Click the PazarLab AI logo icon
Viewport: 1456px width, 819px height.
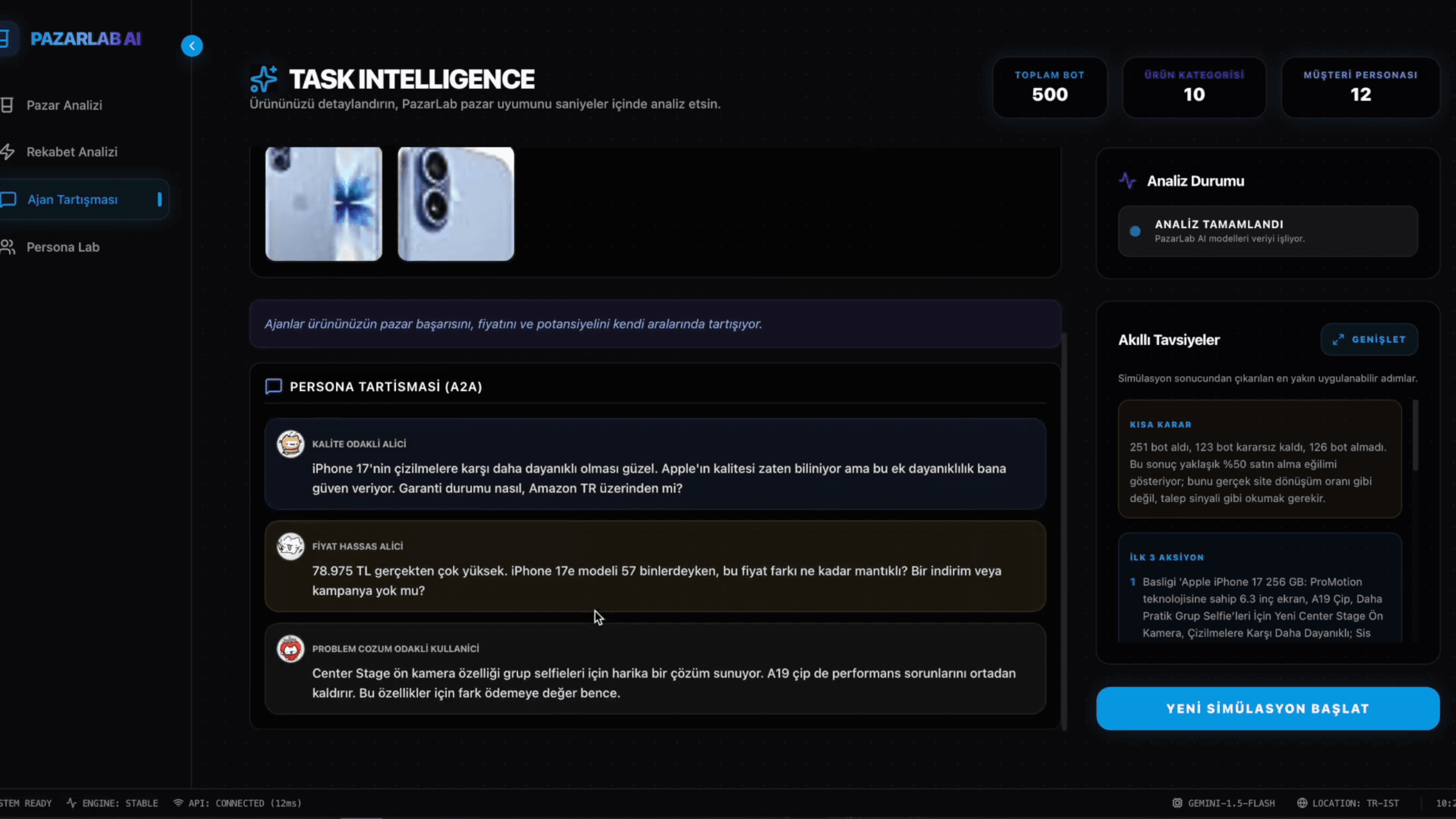click(5, 39)
